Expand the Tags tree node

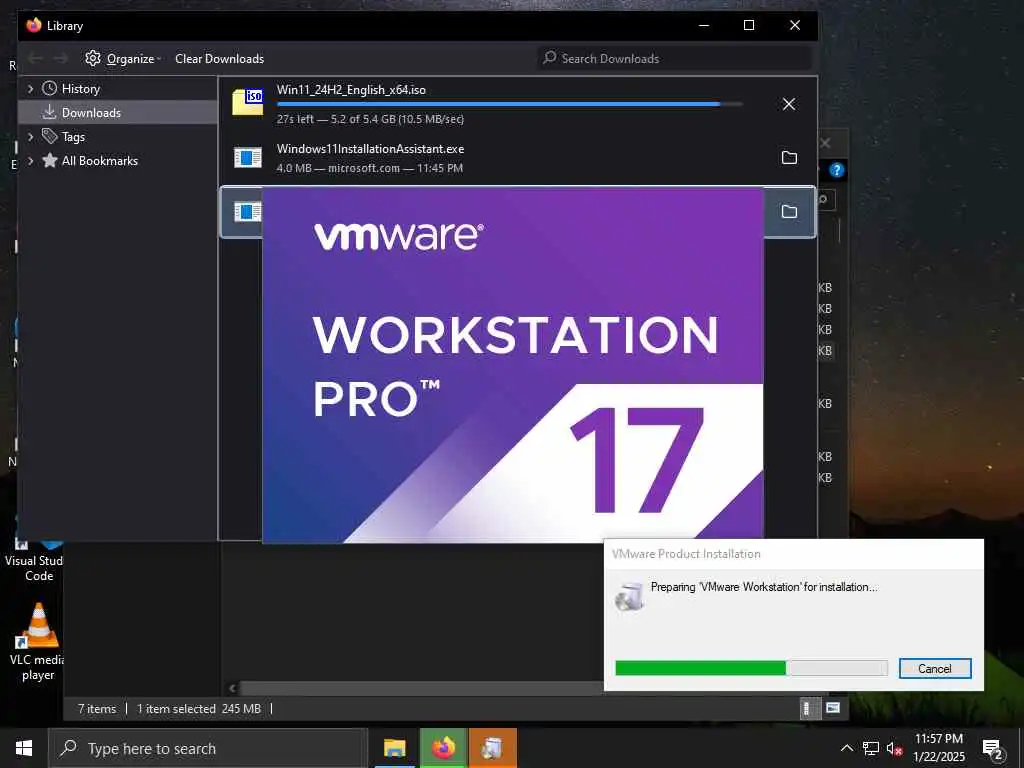(x=30, y=136)
